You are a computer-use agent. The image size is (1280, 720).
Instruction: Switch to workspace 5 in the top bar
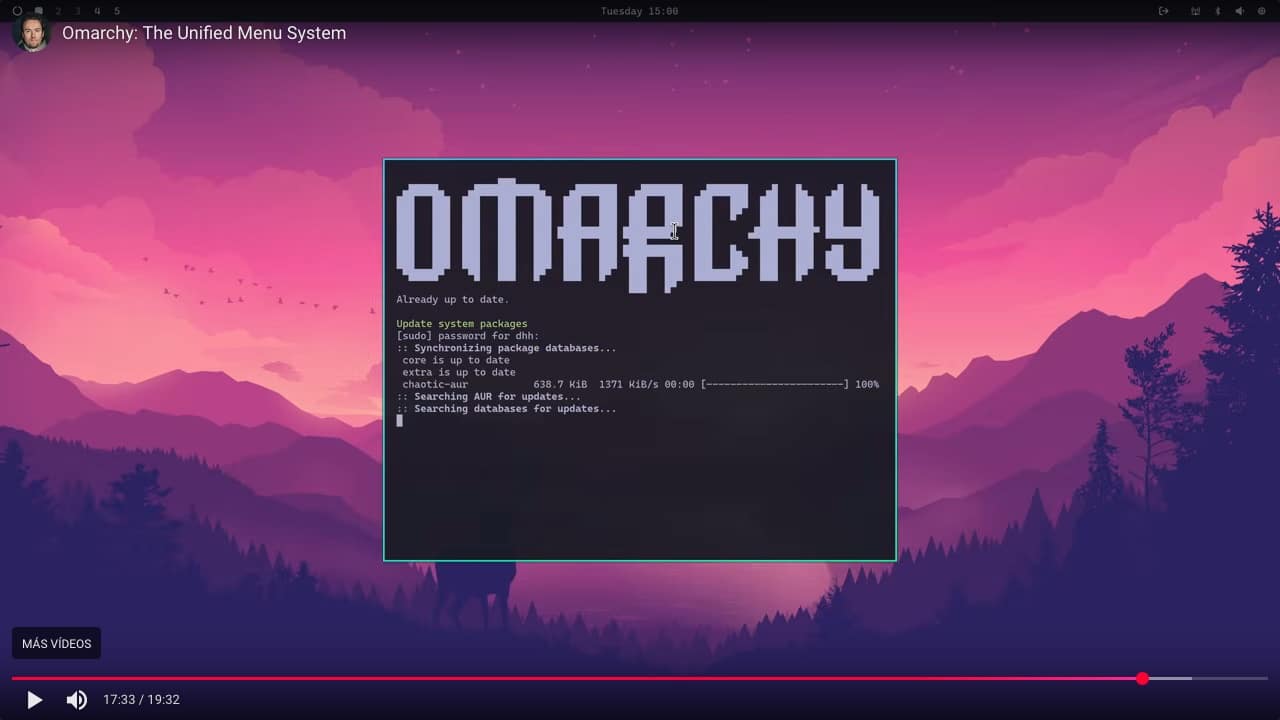(x=116, y=11)
